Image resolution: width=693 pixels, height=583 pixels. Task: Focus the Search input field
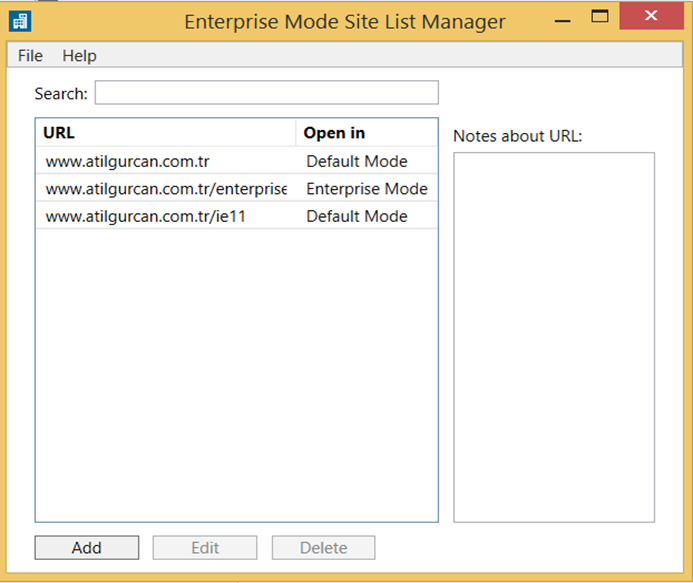tap(267, 92)
